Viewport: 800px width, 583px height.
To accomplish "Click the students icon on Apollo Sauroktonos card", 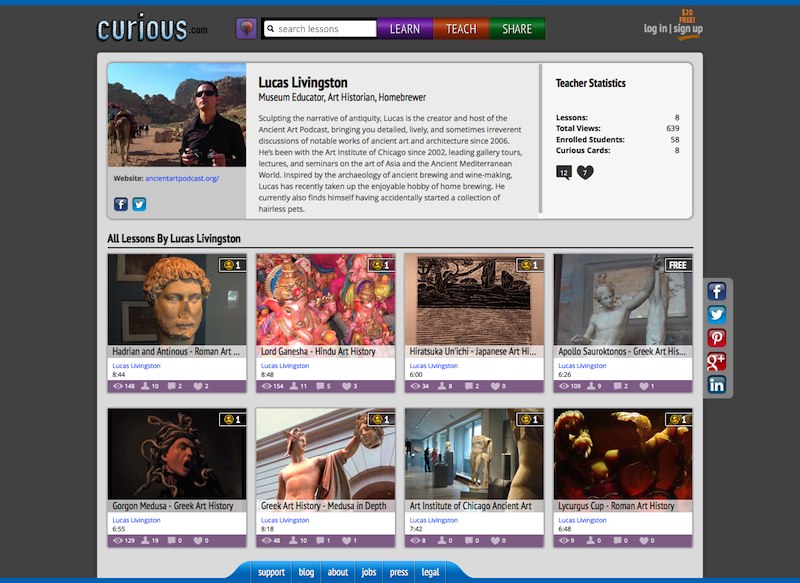I will pyautogui.click(x=591, y=386).
